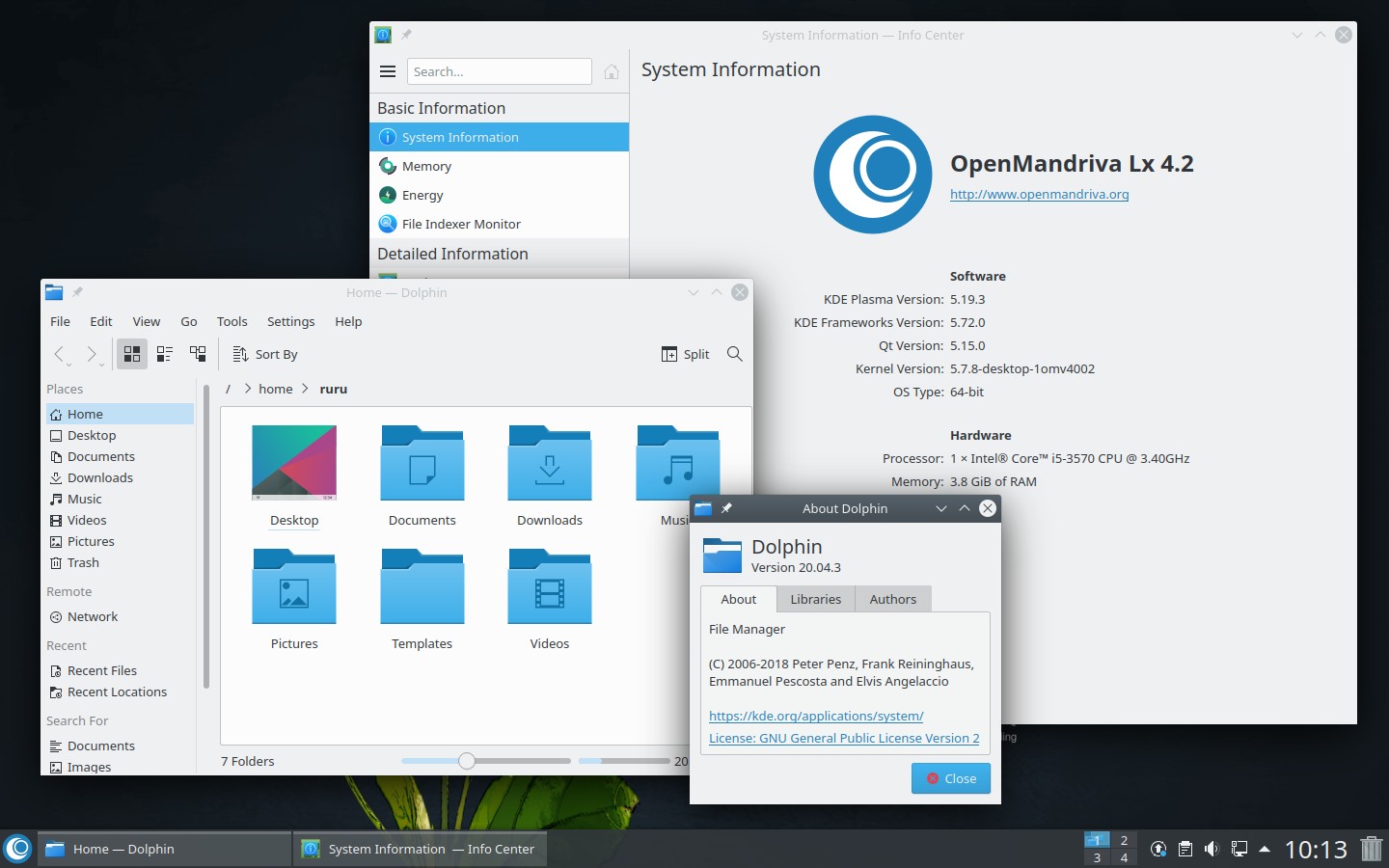Viewport: 1389px width, 868px height.
Task: Open the View menu in Dolphin
Action: (147, 321)
